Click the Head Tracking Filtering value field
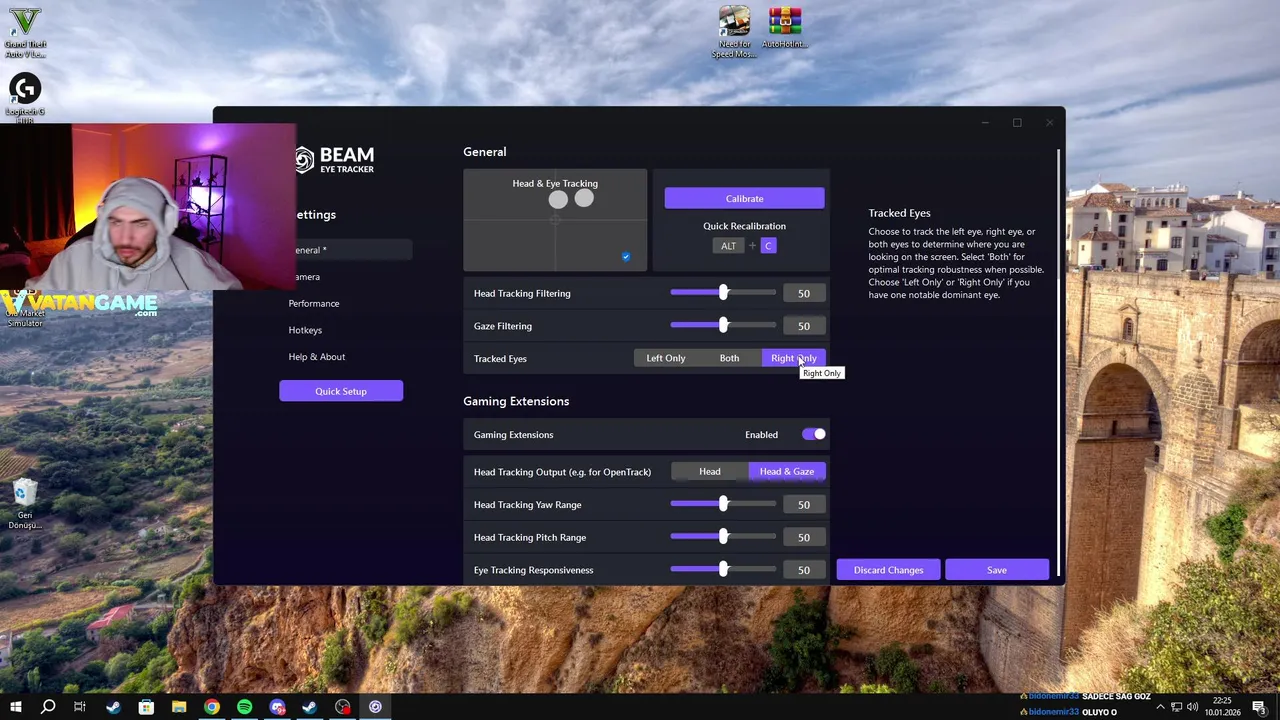Viewport: 1280px width, 720px height. pyautogui.click(x=804, y=293)
